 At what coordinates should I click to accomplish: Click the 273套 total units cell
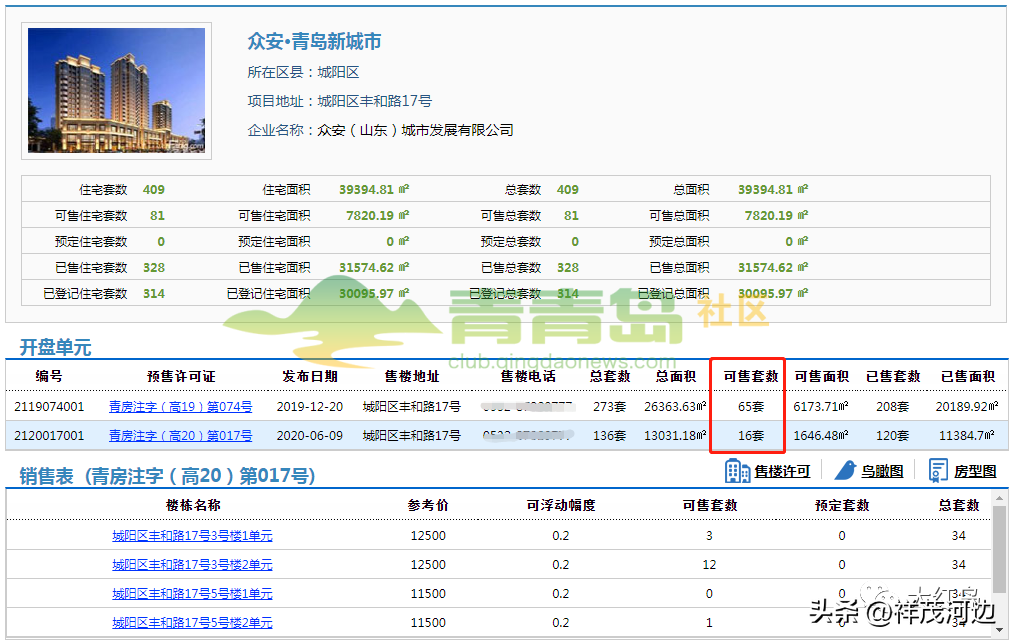pyautogui.click(x=610, y=407)
